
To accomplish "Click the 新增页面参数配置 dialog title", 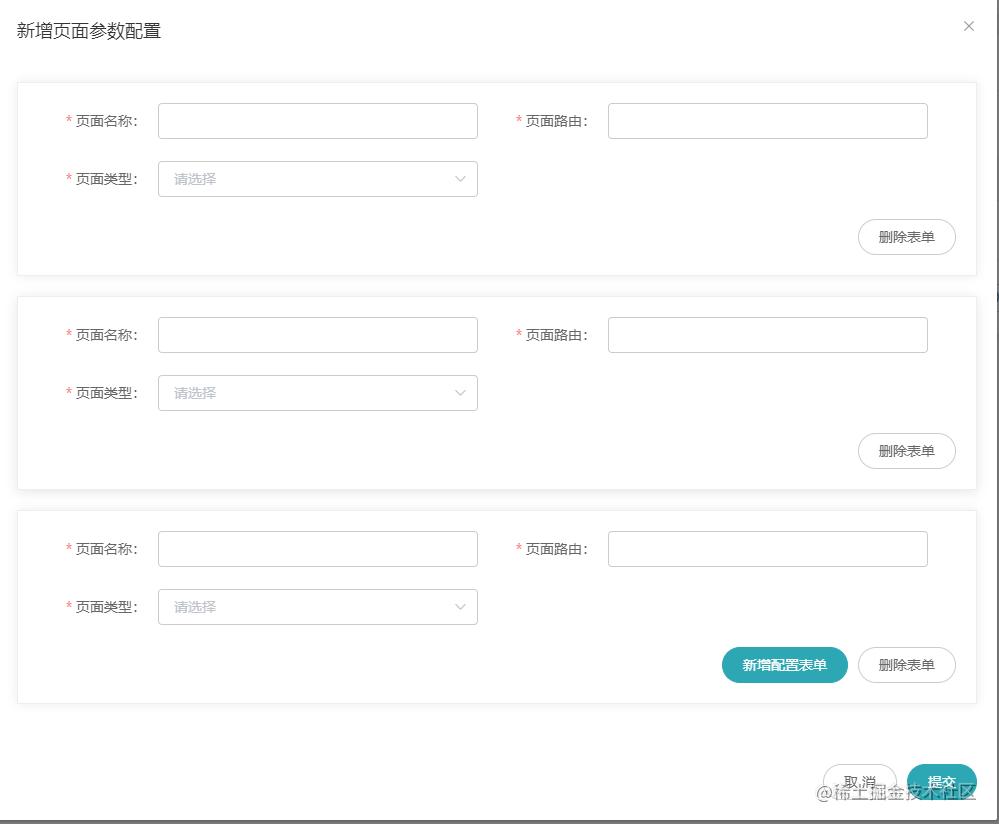I will (x=89, y=31).
